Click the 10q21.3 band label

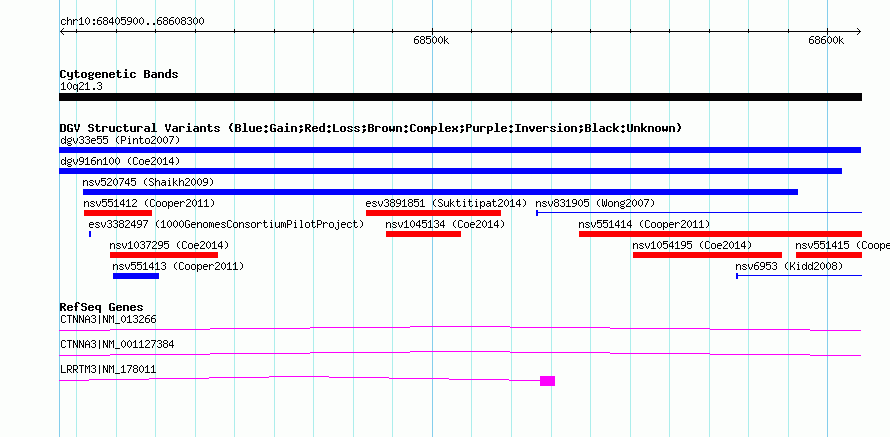click(81, 87)
